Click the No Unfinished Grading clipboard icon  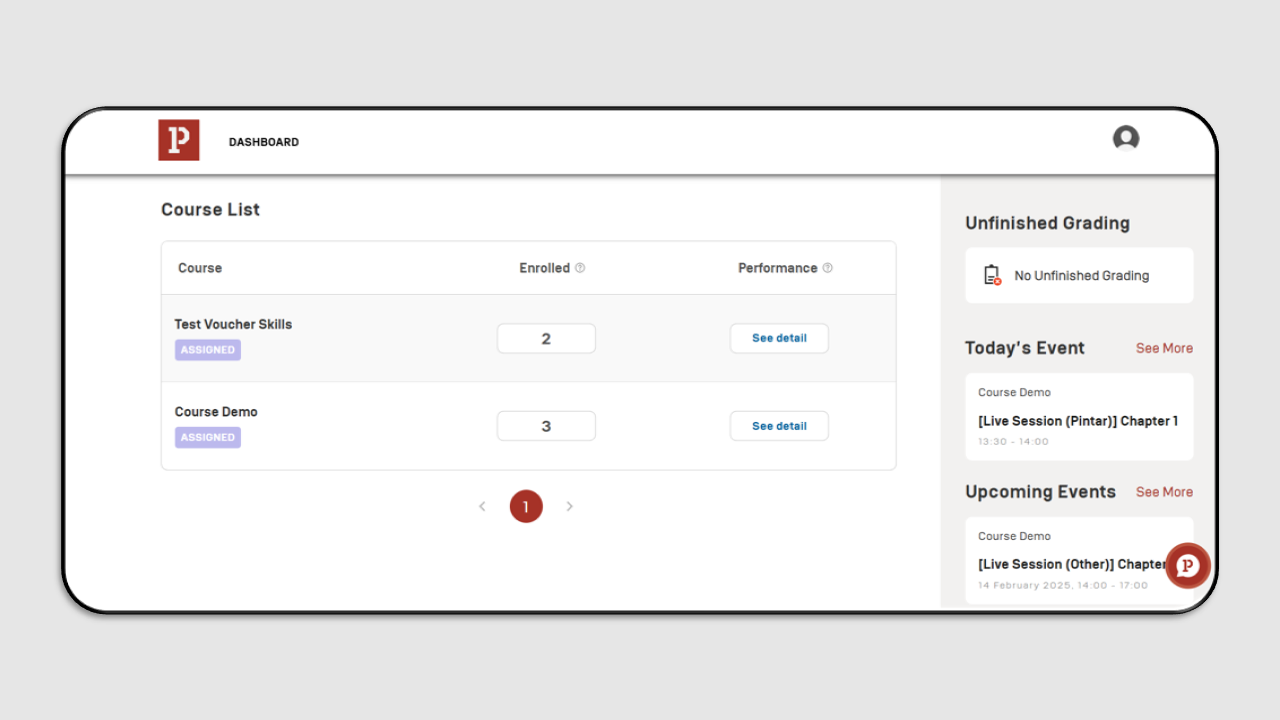point(992,275)
